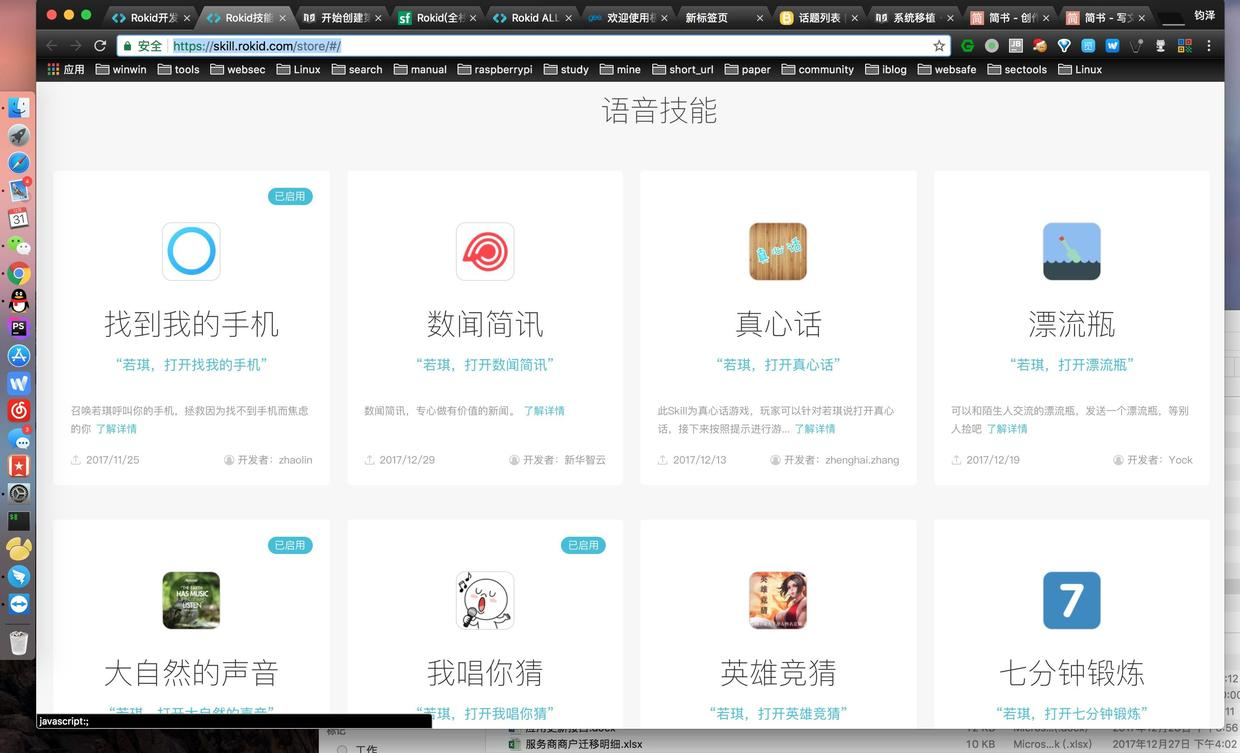Open the sectools bookmarks folder
Screen dimensions: 1240x753
pyautogui.click(x=1017, y=70)
